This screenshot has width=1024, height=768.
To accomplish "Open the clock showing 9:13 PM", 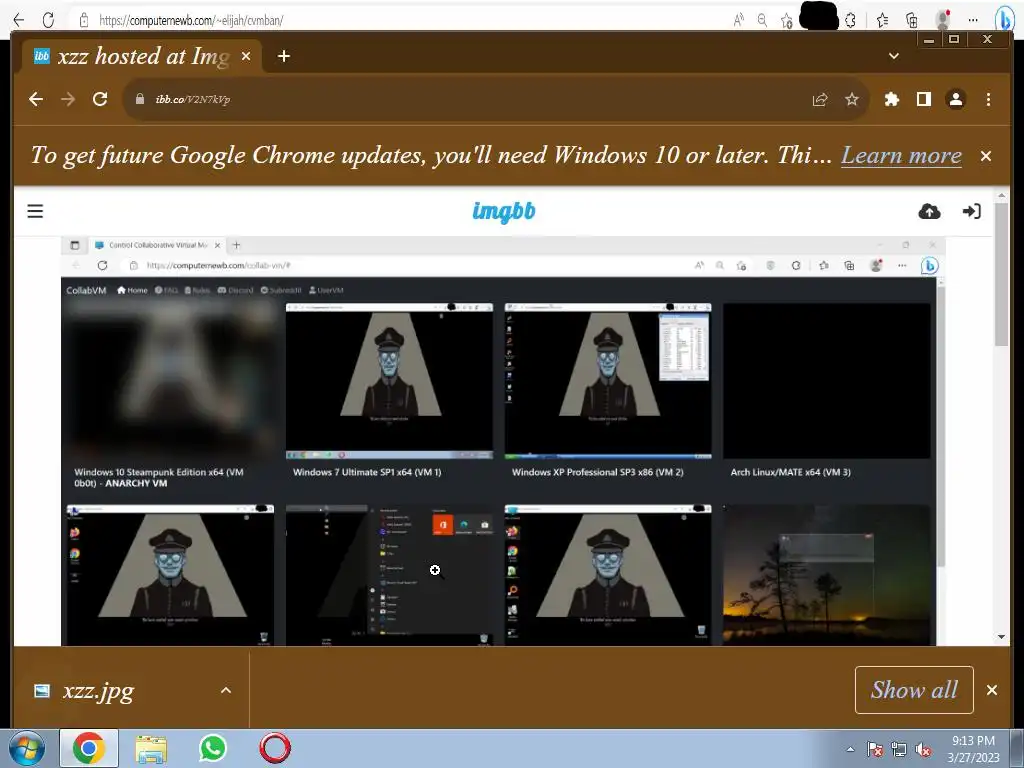I will [973, 748].
